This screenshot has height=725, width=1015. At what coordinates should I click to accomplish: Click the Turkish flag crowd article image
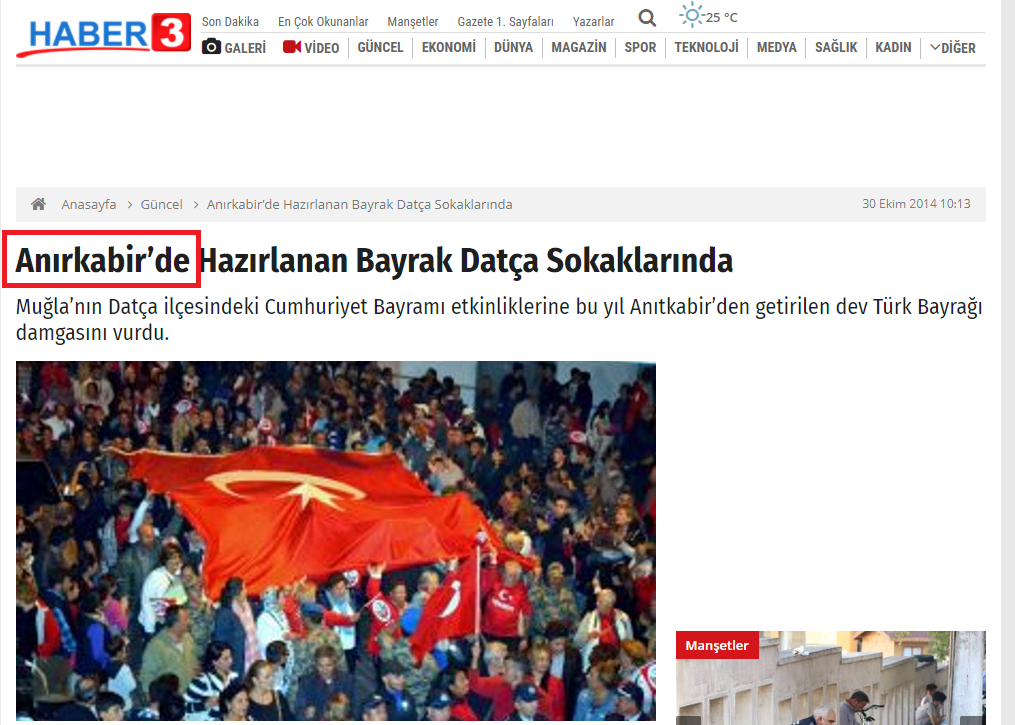(335, 540)
